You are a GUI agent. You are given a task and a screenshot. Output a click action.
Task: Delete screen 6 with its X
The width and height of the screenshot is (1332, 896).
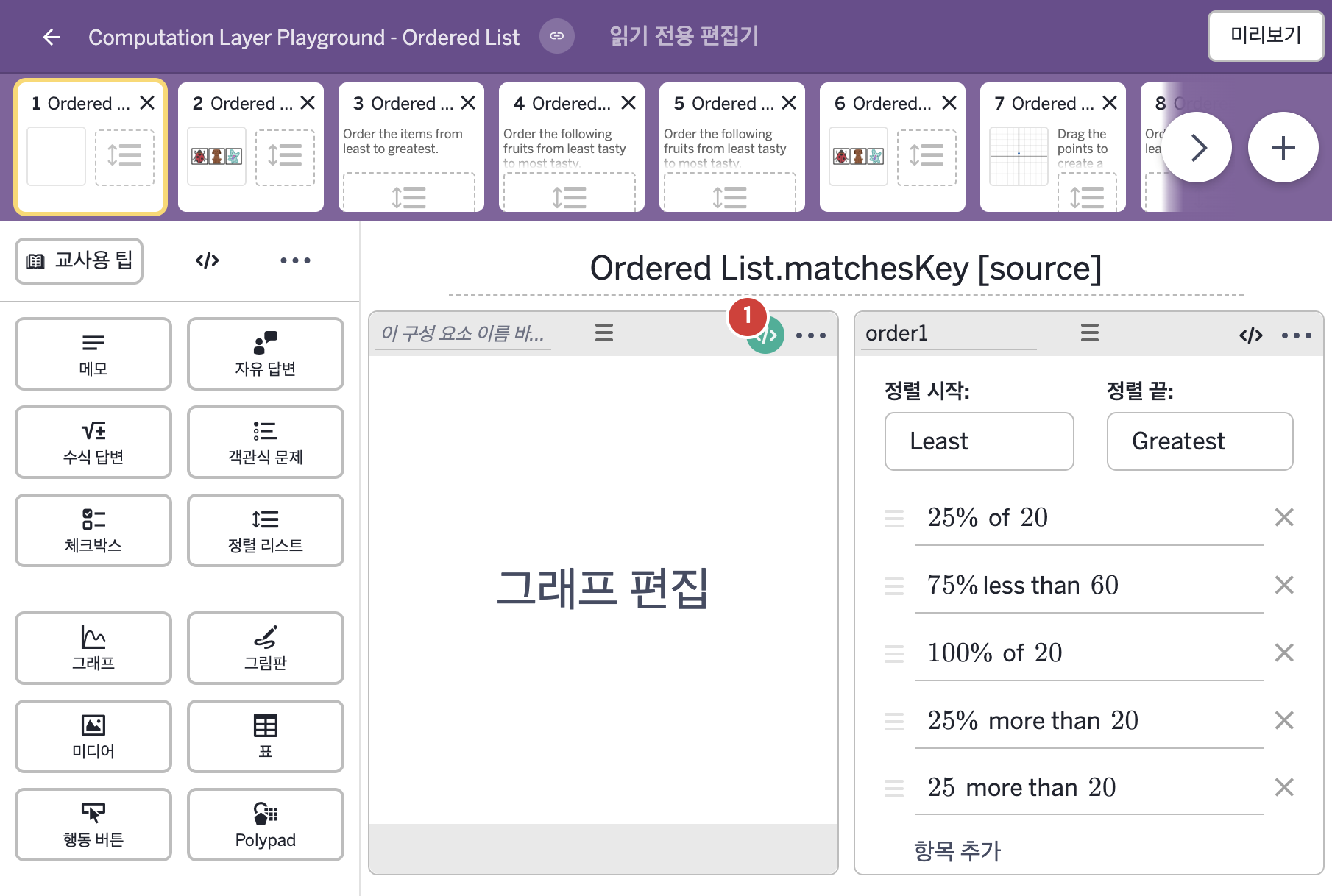pyautogui.click(x=949, y=103)
